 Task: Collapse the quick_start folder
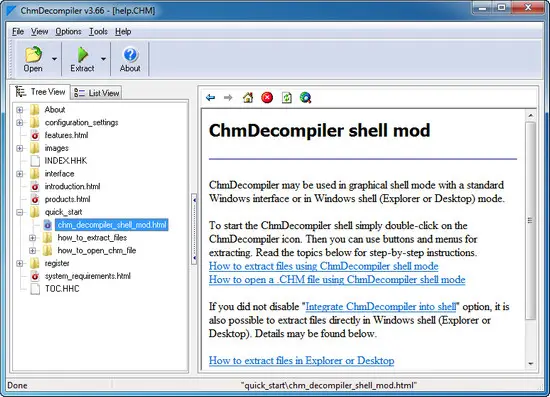[x=20, y=212]
